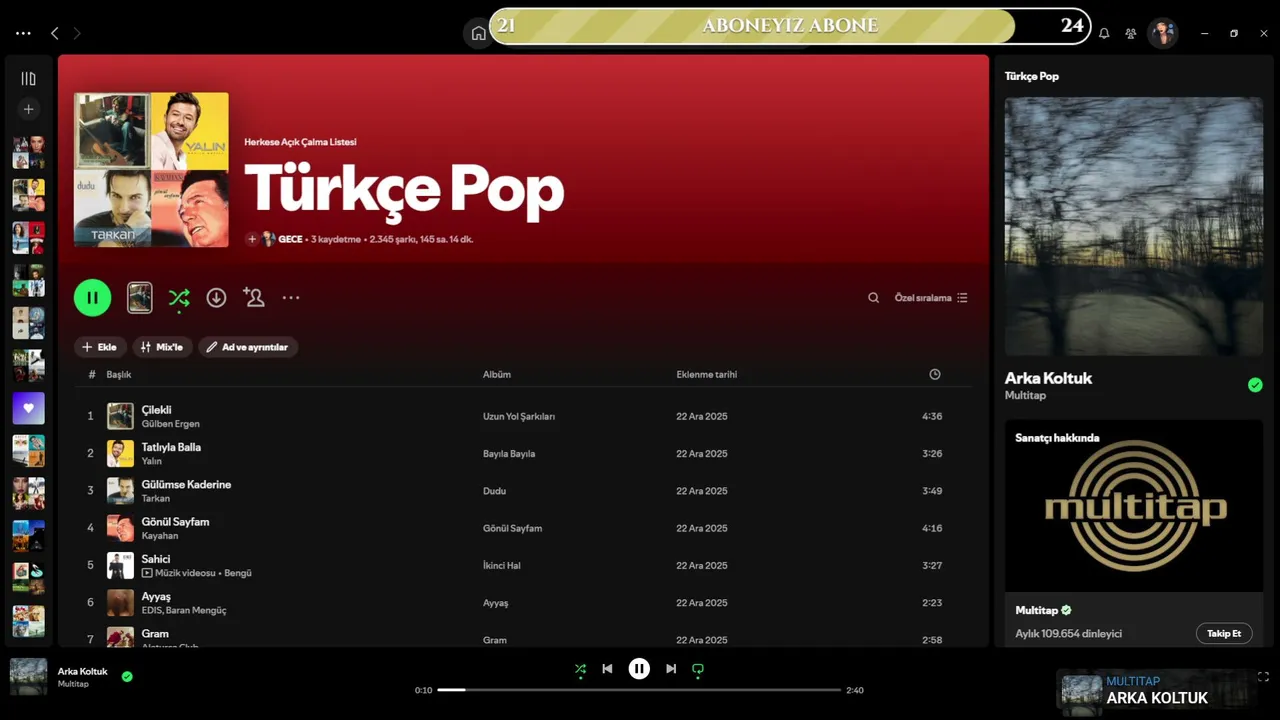
Task: Play the track Çilekli
Action: [x=156, y=410]
